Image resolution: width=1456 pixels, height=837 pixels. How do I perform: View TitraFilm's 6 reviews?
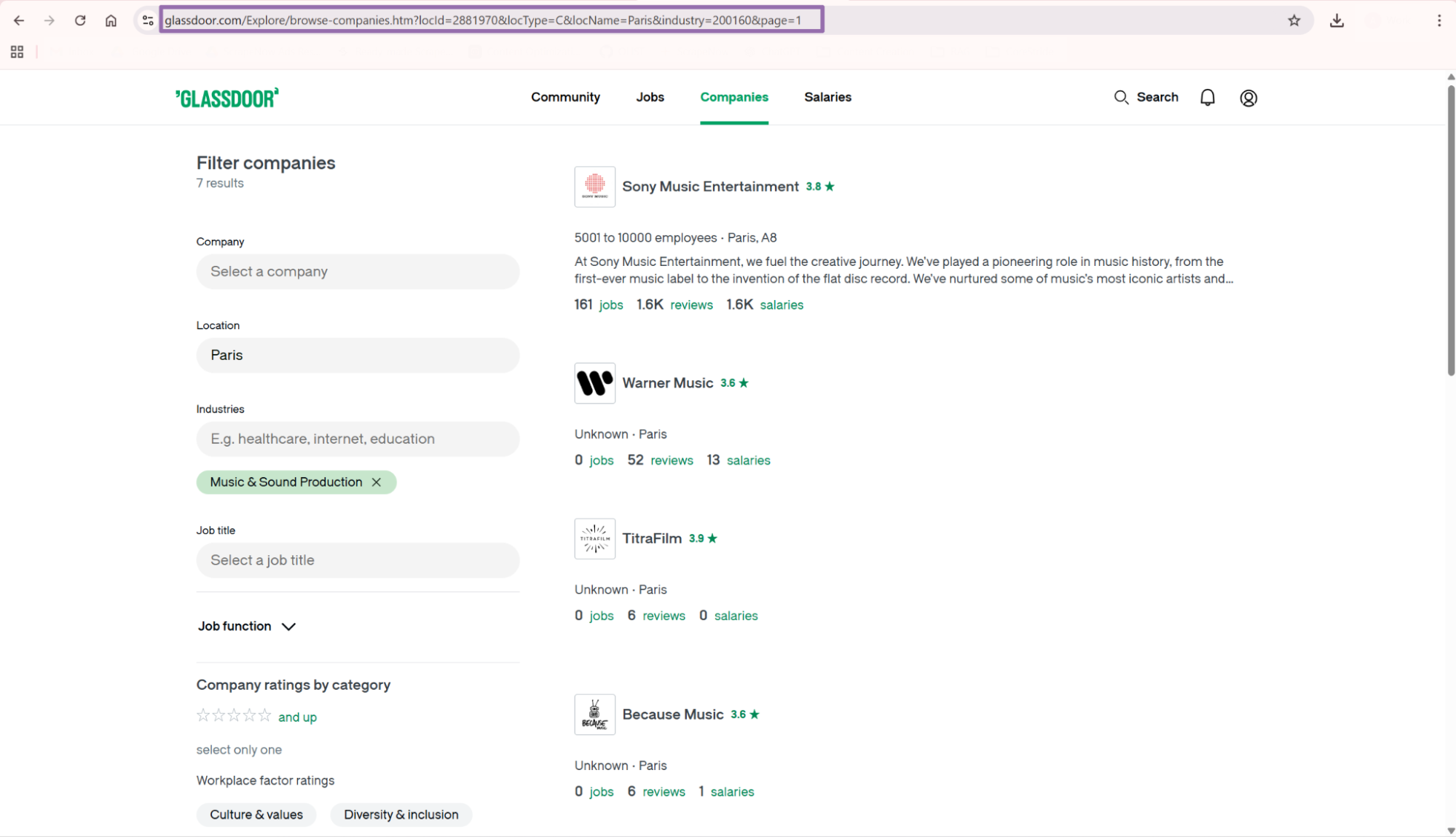[656, 616]
